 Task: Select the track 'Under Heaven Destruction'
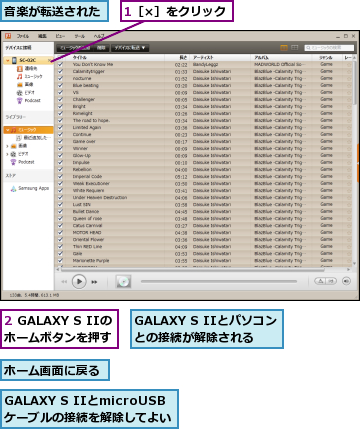pos(100,197)
